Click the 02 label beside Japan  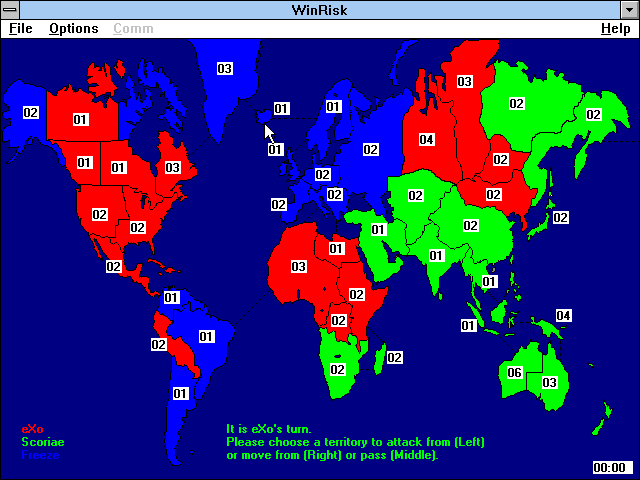pyautogui.click(x=560, y=218)
